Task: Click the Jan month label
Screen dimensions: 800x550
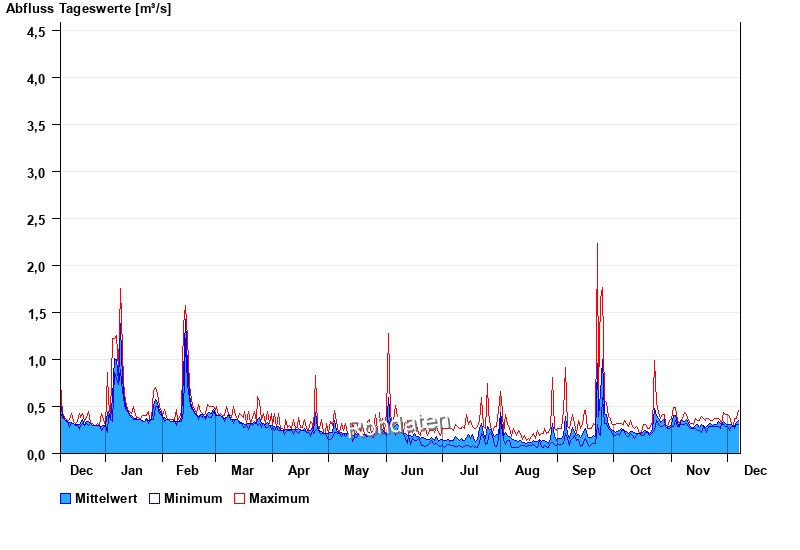Action: pos(131,471)
